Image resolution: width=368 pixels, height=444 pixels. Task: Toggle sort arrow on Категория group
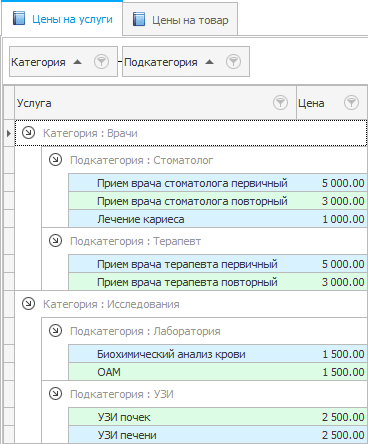click(77, 62)
